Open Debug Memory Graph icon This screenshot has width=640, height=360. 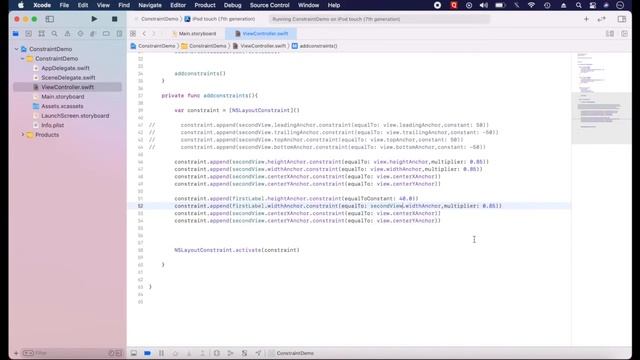230,353
